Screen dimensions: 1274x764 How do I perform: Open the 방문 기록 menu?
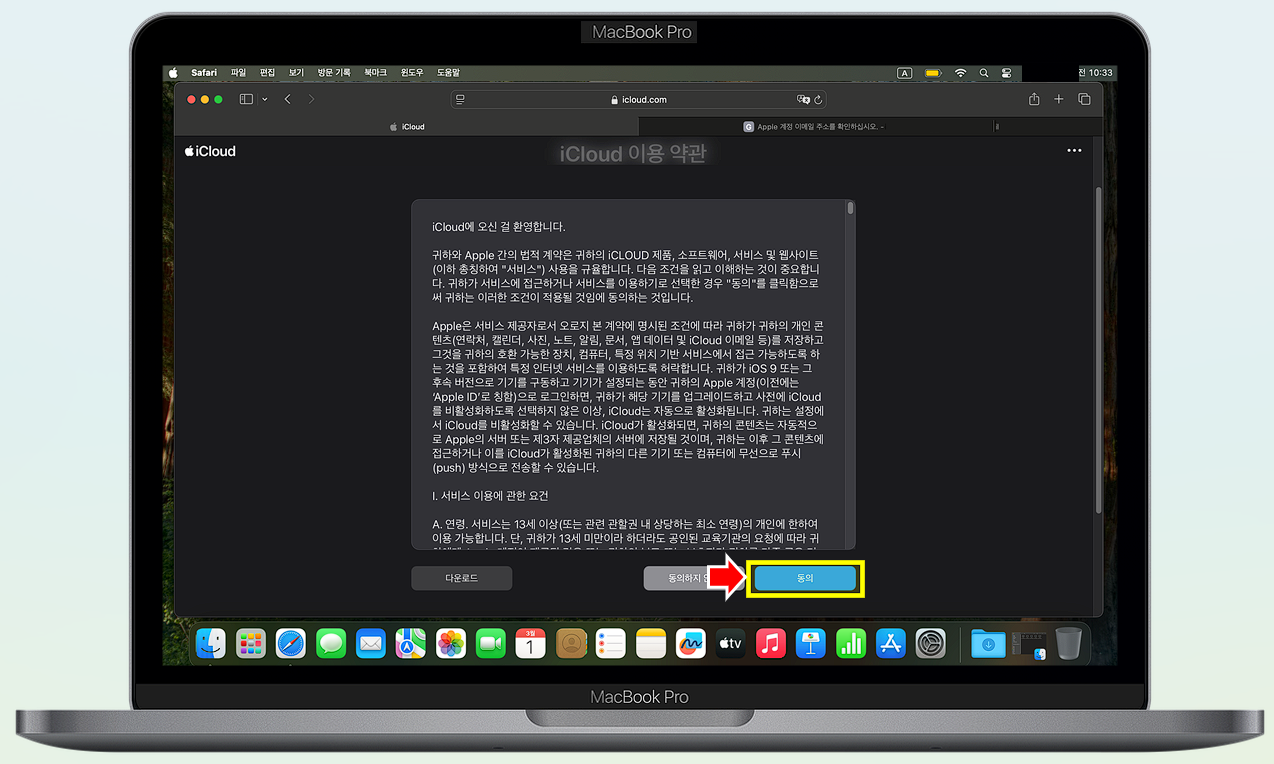[334, 73]
